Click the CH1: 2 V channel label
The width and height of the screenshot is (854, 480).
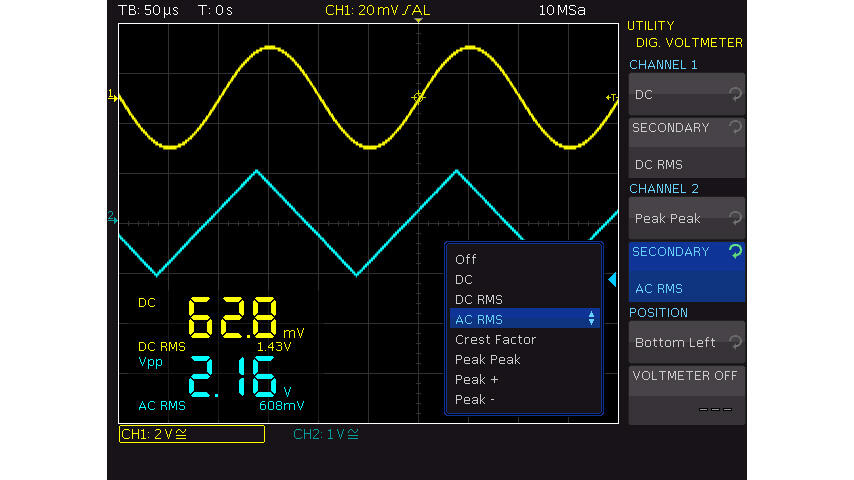coord(191,434)
